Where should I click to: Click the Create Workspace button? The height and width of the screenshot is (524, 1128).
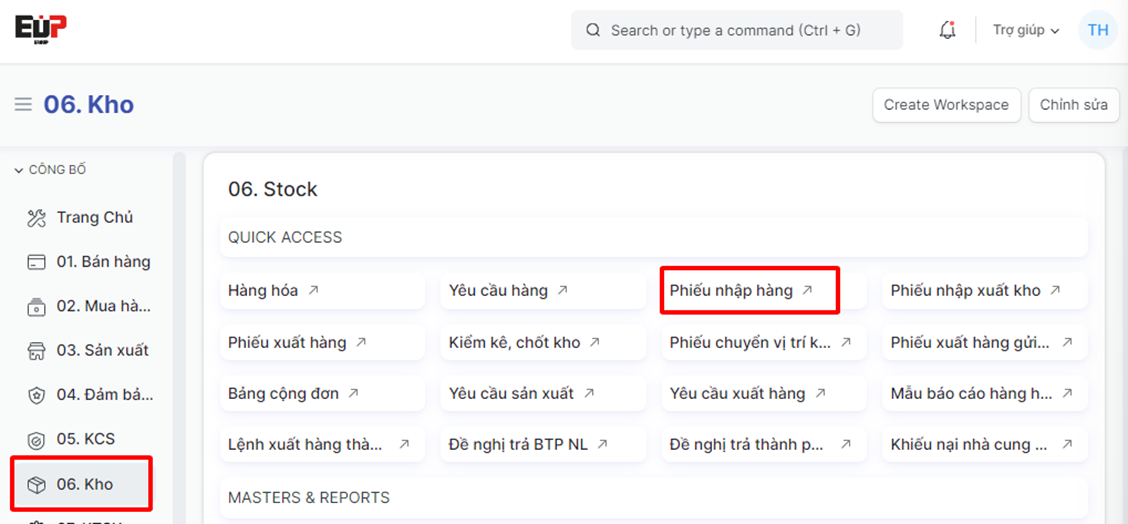click(x=946, y=105)
